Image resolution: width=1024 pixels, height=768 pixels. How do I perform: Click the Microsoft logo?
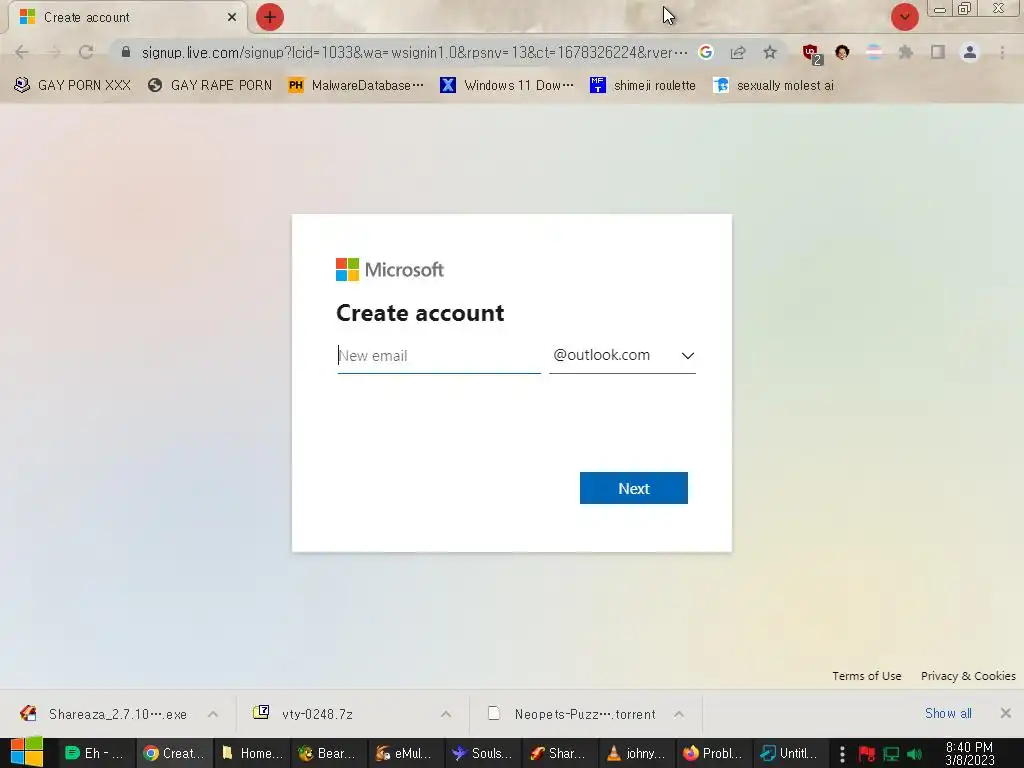point(390,270)
